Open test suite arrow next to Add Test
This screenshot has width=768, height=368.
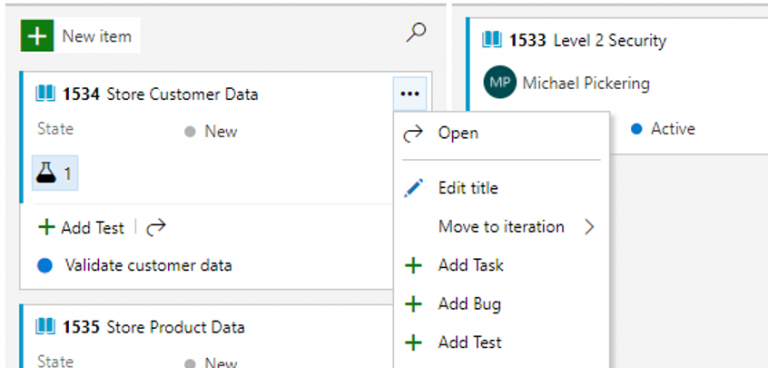(156, 228)
